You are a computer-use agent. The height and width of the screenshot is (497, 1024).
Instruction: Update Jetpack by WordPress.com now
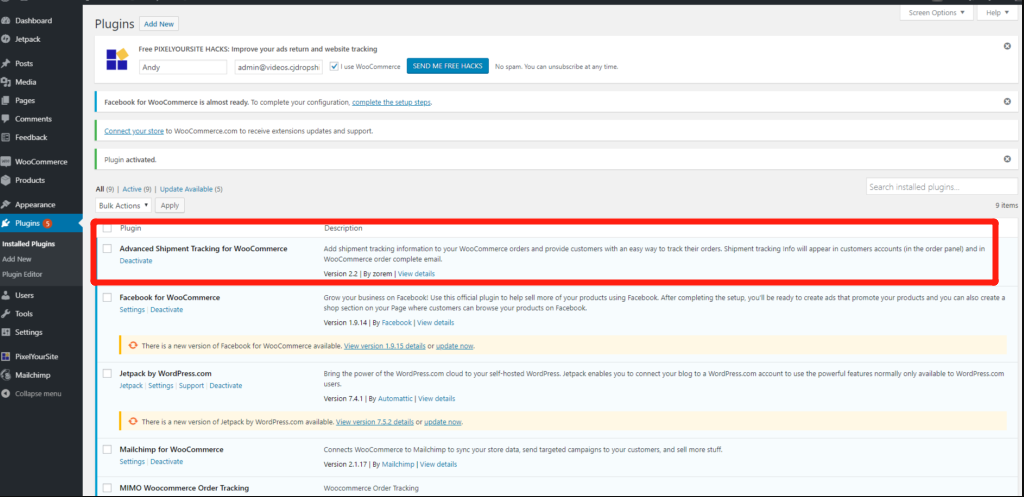(443, 422)
